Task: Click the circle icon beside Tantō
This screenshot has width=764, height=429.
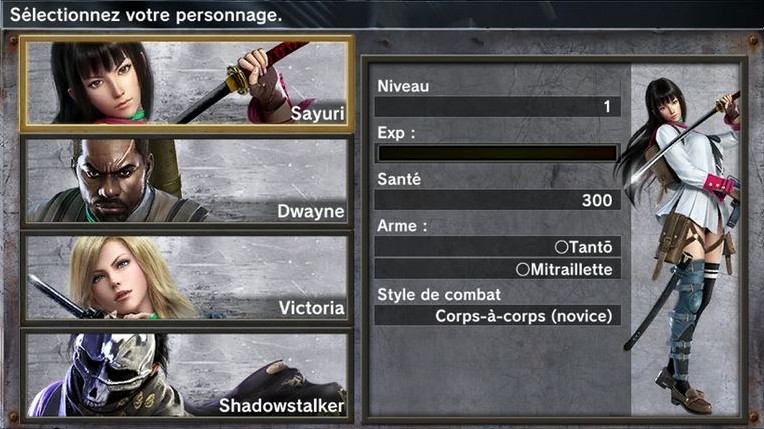Action: pos(561,247)
